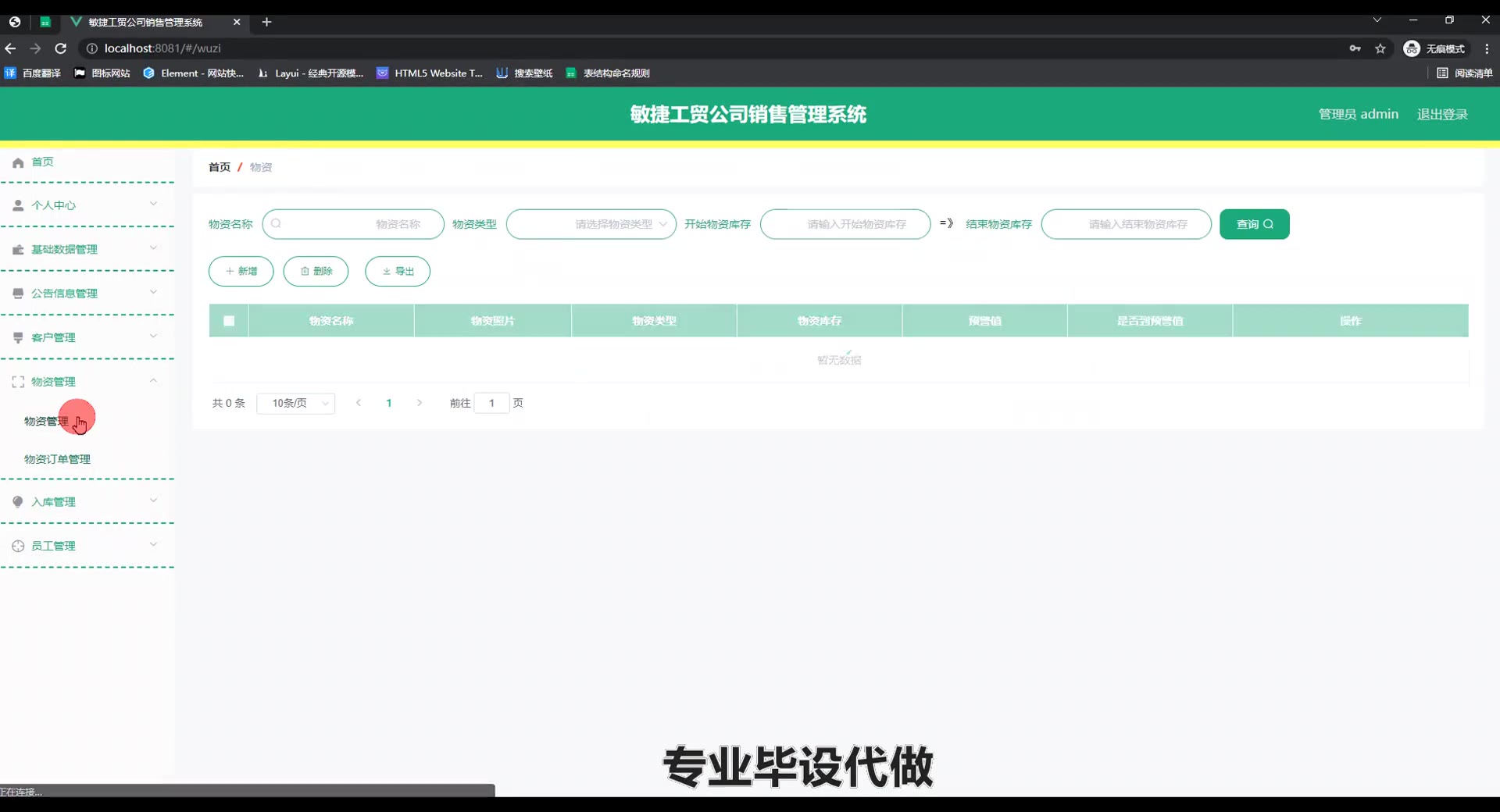Expand the 公告信息管理 chevron

pyautogui.click(x=153, y=292)
